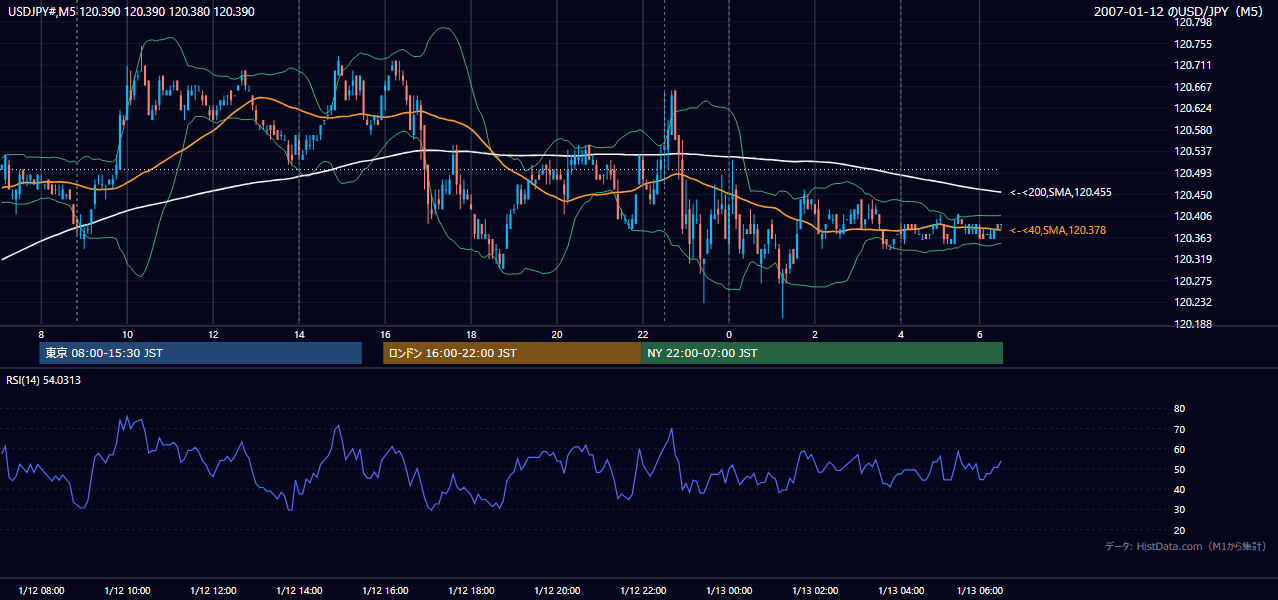Click the 1/12 22:00 time axis label
1278x600 pixels.
(643, 591)
